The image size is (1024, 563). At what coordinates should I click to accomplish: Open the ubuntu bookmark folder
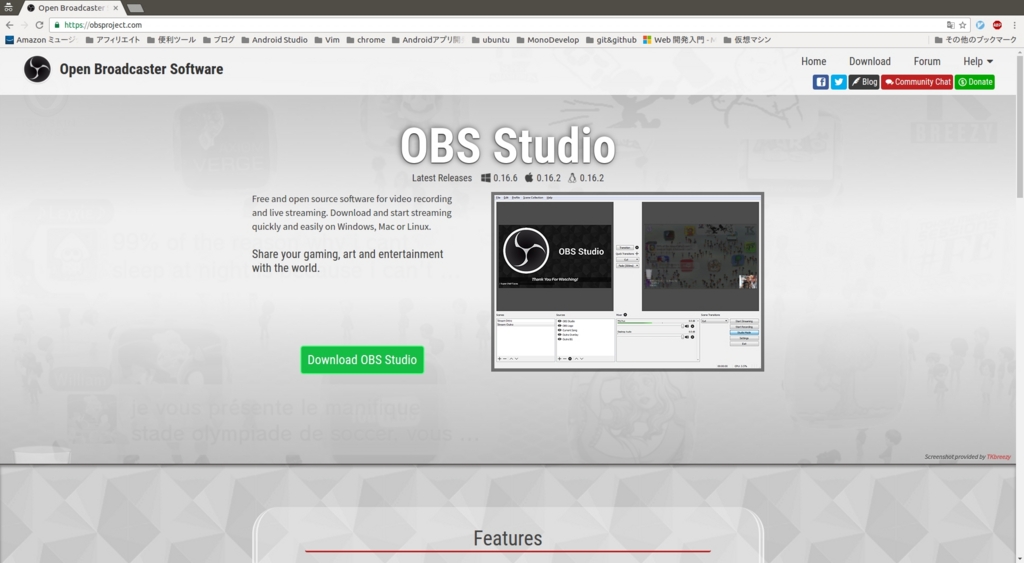click(x=490, y=40)
